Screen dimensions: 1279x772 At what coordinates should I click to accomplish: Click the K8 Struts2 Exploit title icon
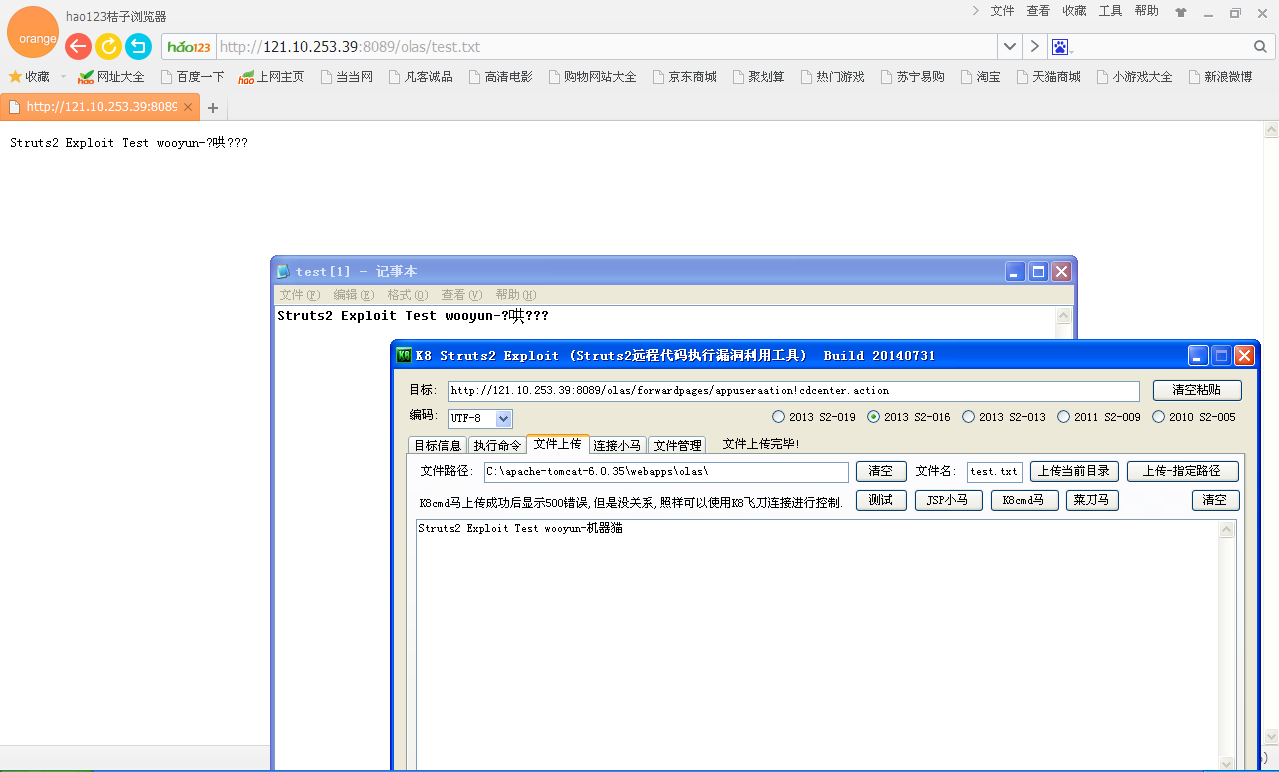pos(404,355)
